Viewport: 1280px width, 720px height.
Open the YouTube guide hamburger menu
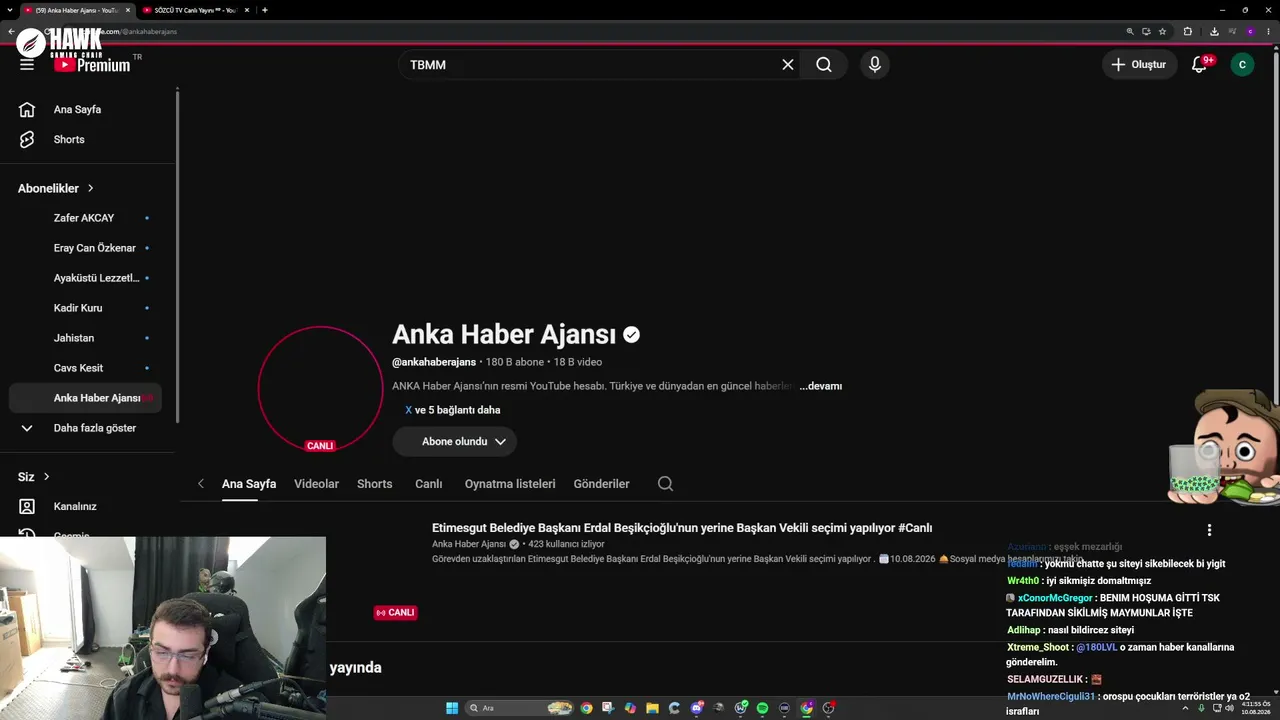(27, 64)
